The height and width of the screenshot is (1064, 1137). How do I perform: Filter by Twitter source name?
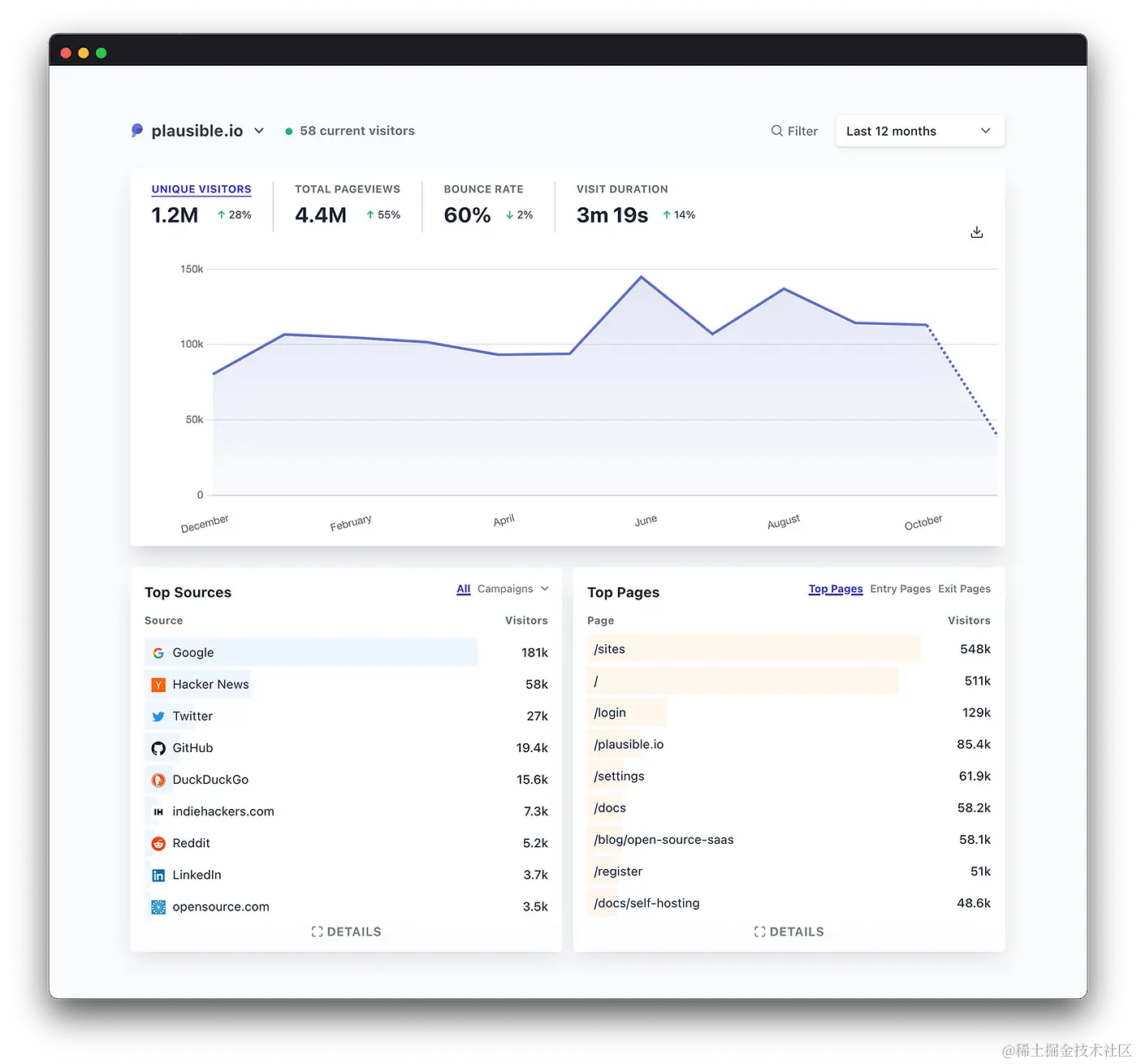click(192, 716)
